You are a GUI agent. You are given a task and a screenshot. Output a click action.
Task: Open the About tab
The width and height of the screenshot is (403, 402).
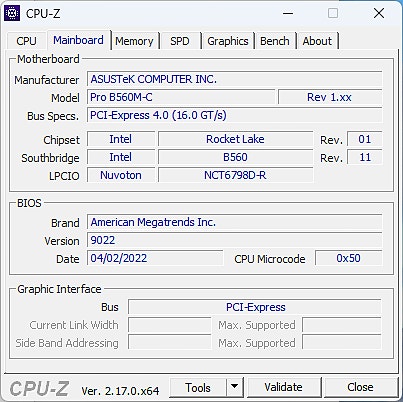click(x=317, y=41)
